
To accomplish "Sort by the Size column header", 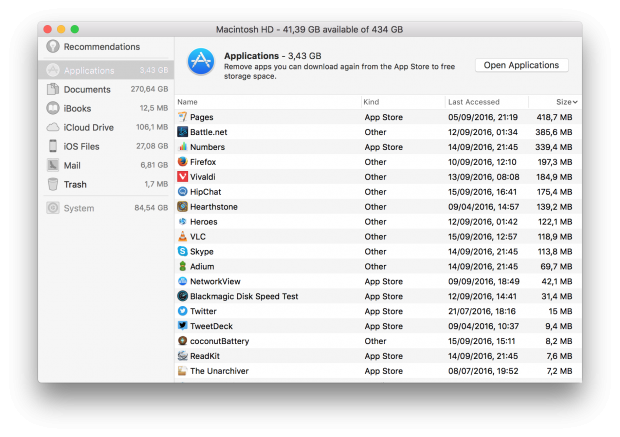I will click(x=567, y=102).
